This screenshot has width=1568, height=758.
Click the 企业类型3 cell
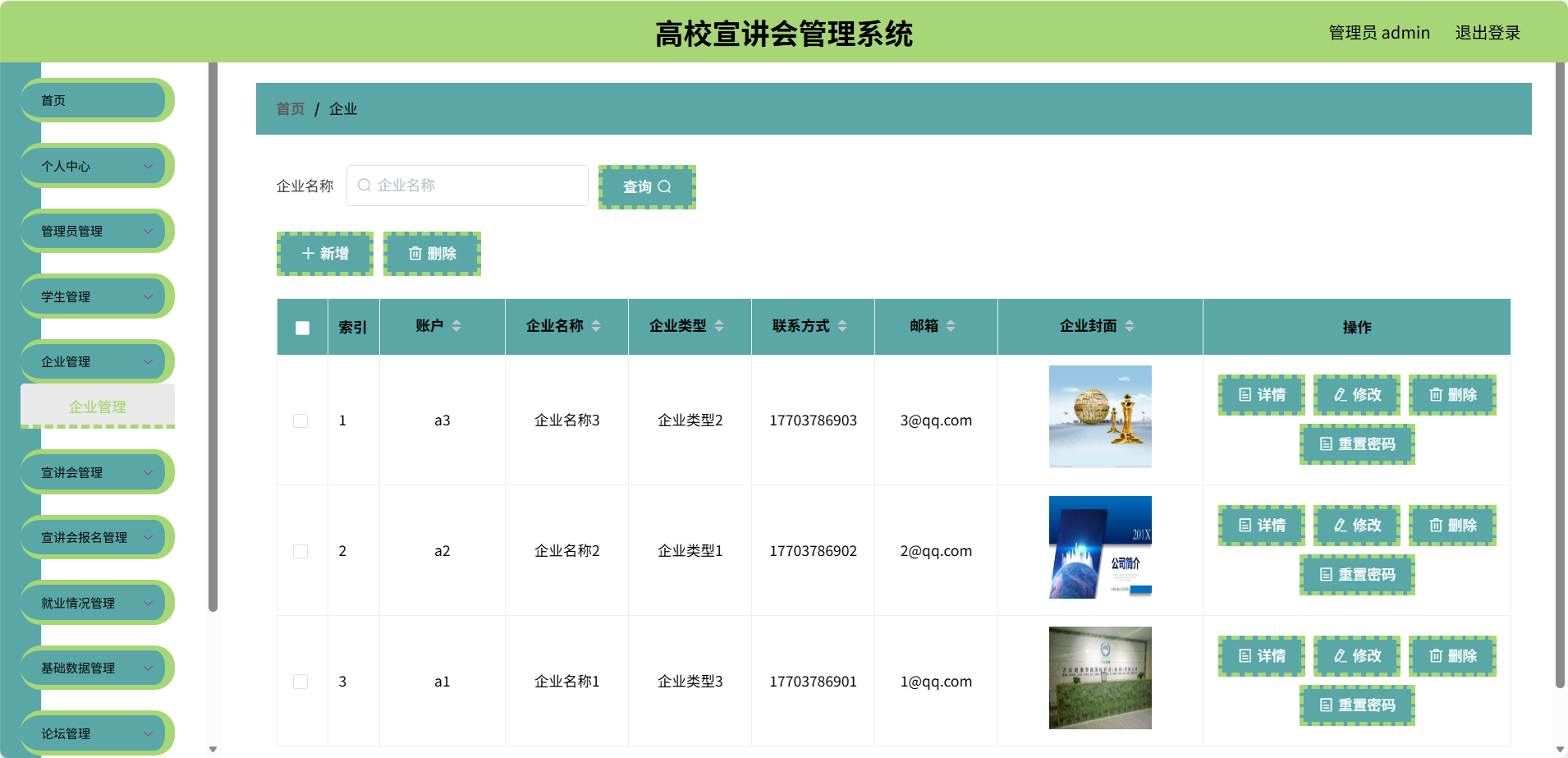point(690,682)
